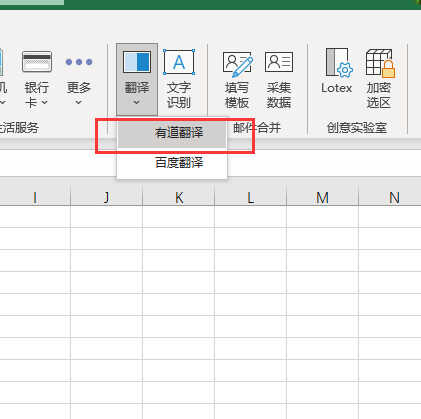The height and width of the screenshot is (419, 421).
Task: Click the 邮件合并 group label
Action: tap(257, 128)
